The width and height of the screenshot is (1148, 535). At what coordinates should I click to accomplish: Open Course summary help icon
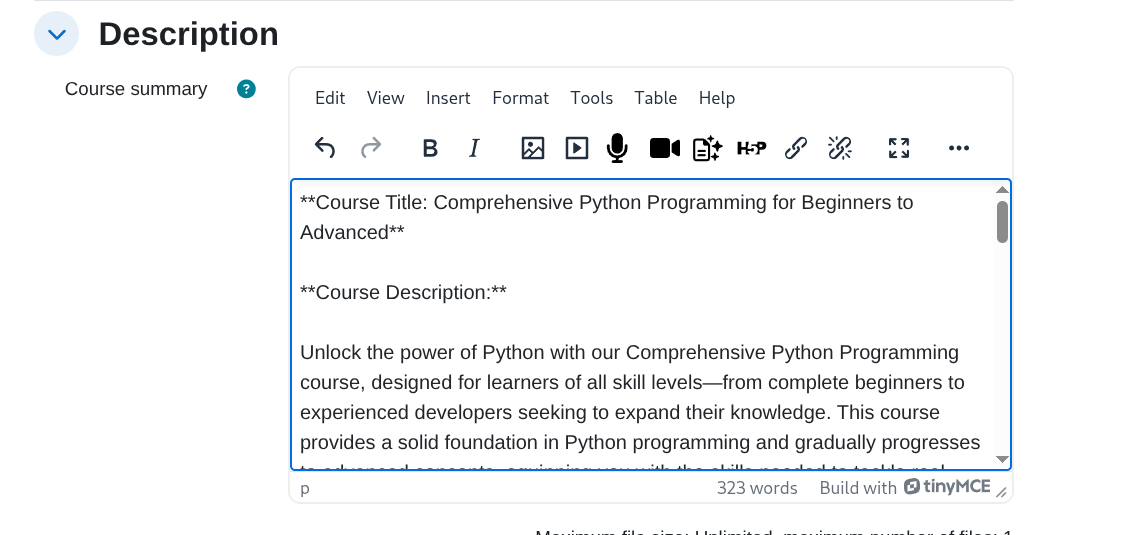coord(247,89)
